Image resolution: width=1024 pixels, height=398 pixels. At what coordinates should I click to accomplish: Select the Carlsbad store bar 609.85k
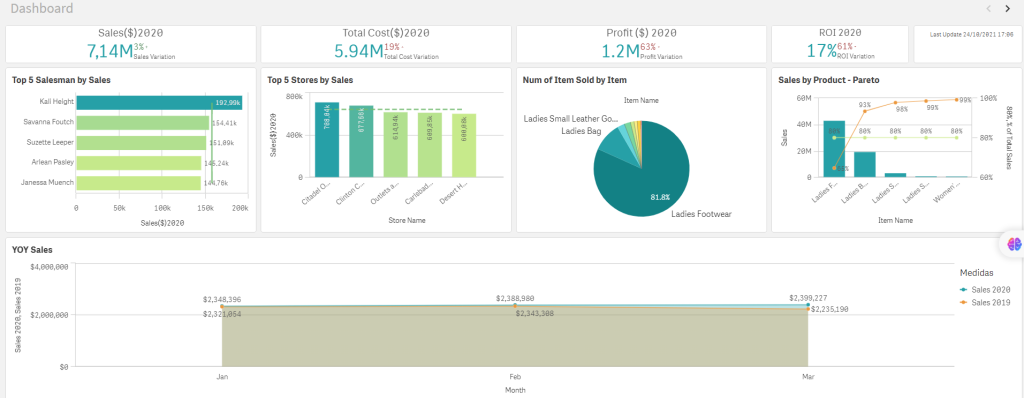coord(430,145)
